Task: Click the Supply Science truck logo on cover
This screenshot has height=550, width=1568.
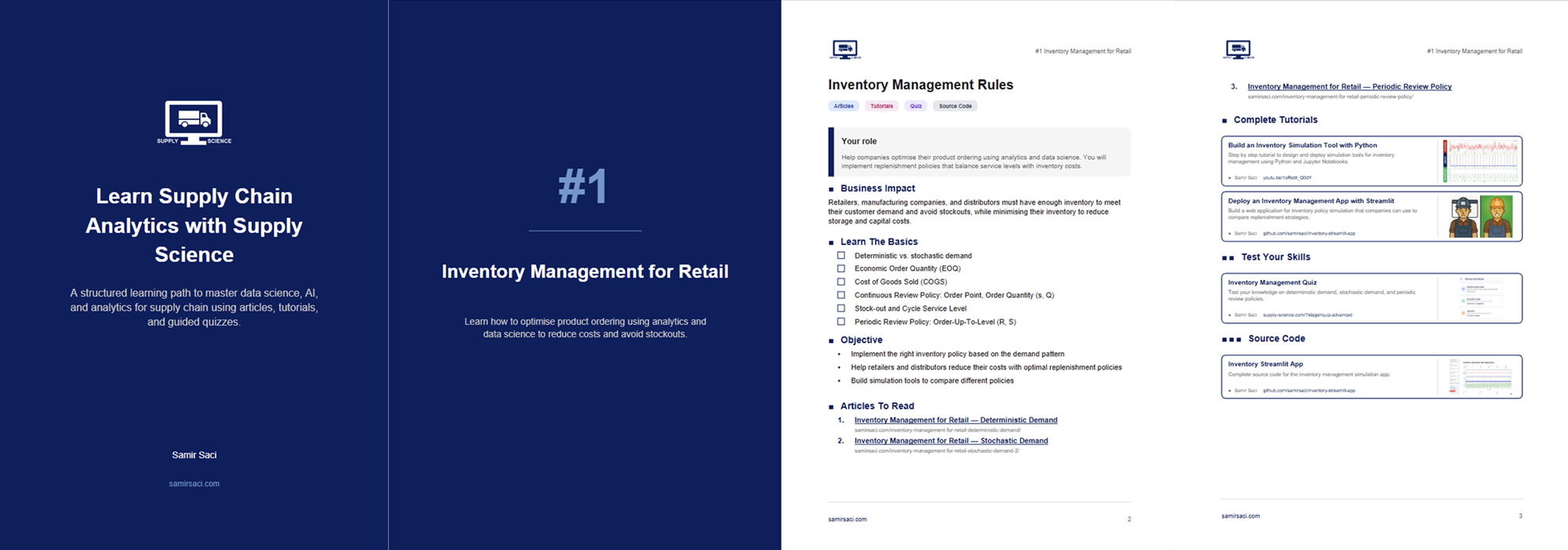Action: (x=194, y=122)
